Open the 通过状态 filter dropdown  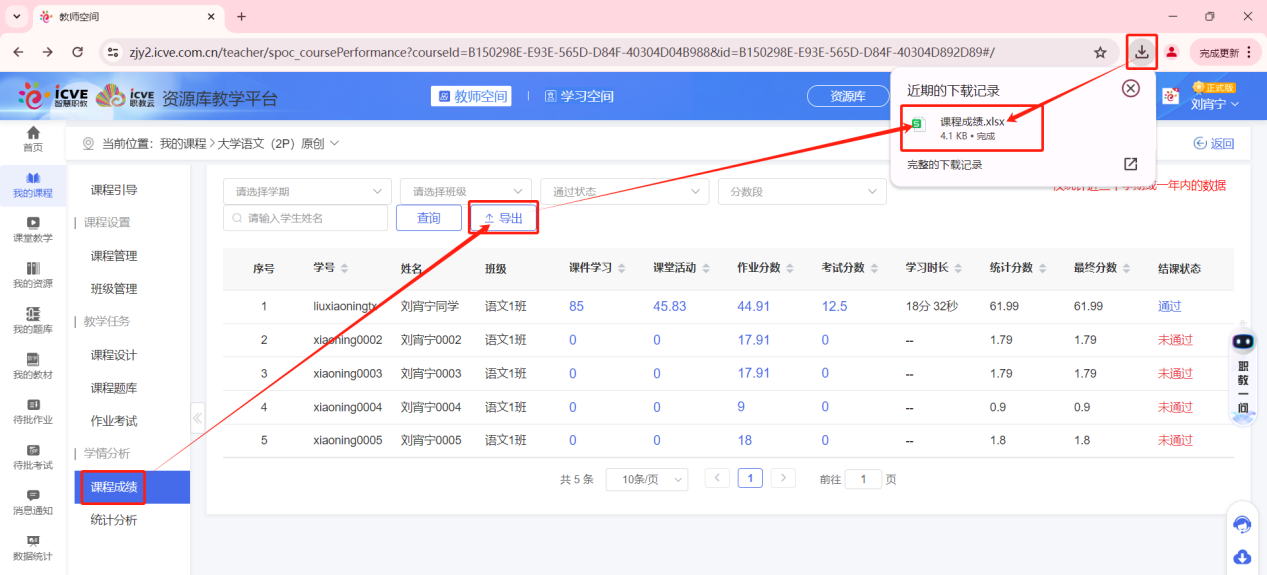tap(624, 191)
